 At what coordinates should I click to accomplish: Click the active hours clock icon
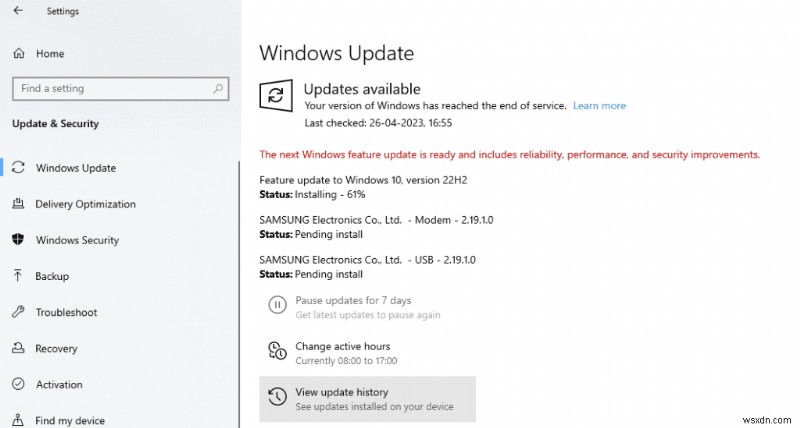[278, 351]
